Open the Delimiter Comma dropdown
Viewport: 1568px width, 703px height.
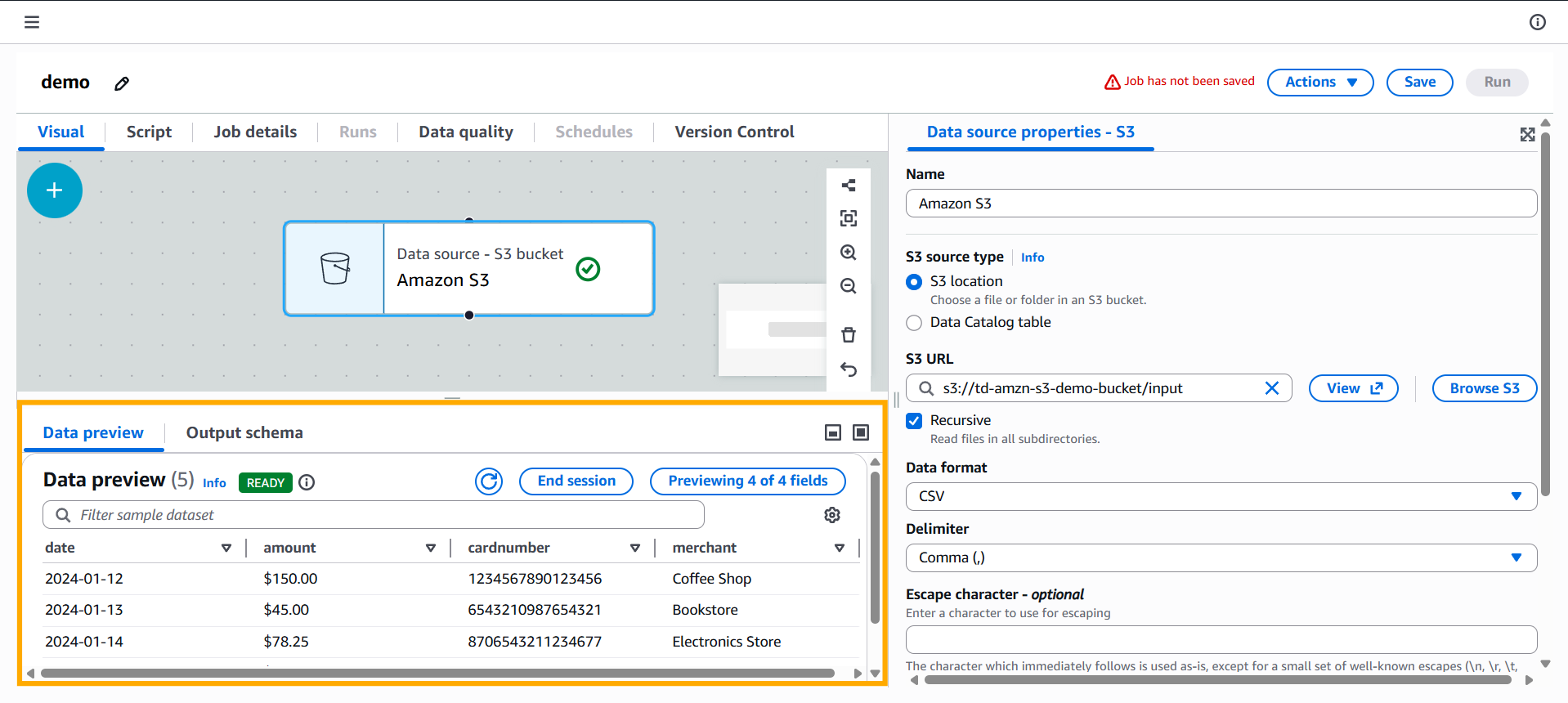(1221, 557)
